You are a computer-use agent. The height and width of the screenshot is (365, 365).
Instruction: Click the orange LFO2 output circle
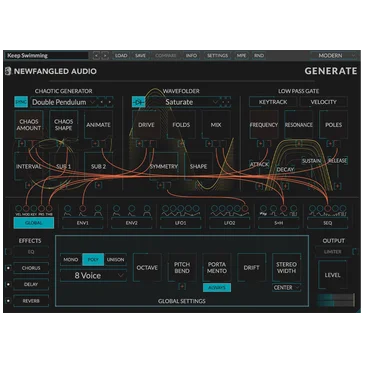coord(245,209)
